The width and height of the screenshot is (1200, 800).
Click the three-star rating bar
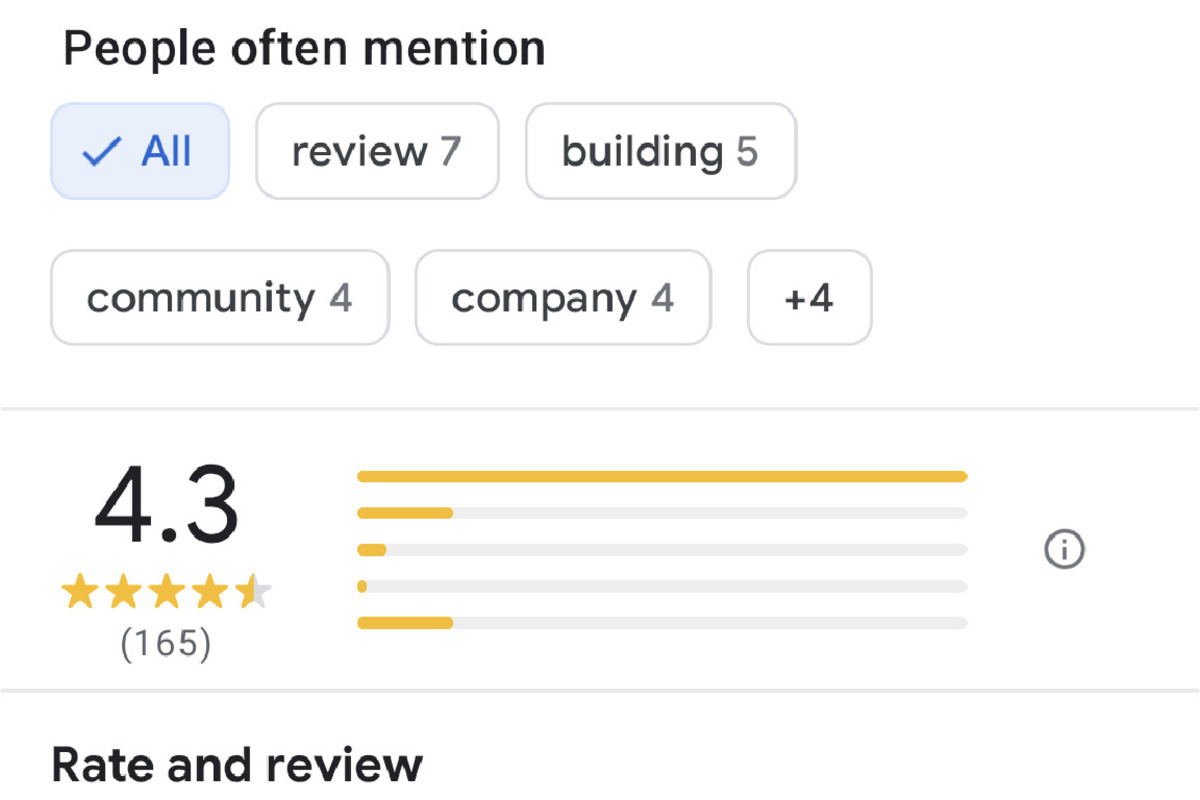(x=662, y=550)
